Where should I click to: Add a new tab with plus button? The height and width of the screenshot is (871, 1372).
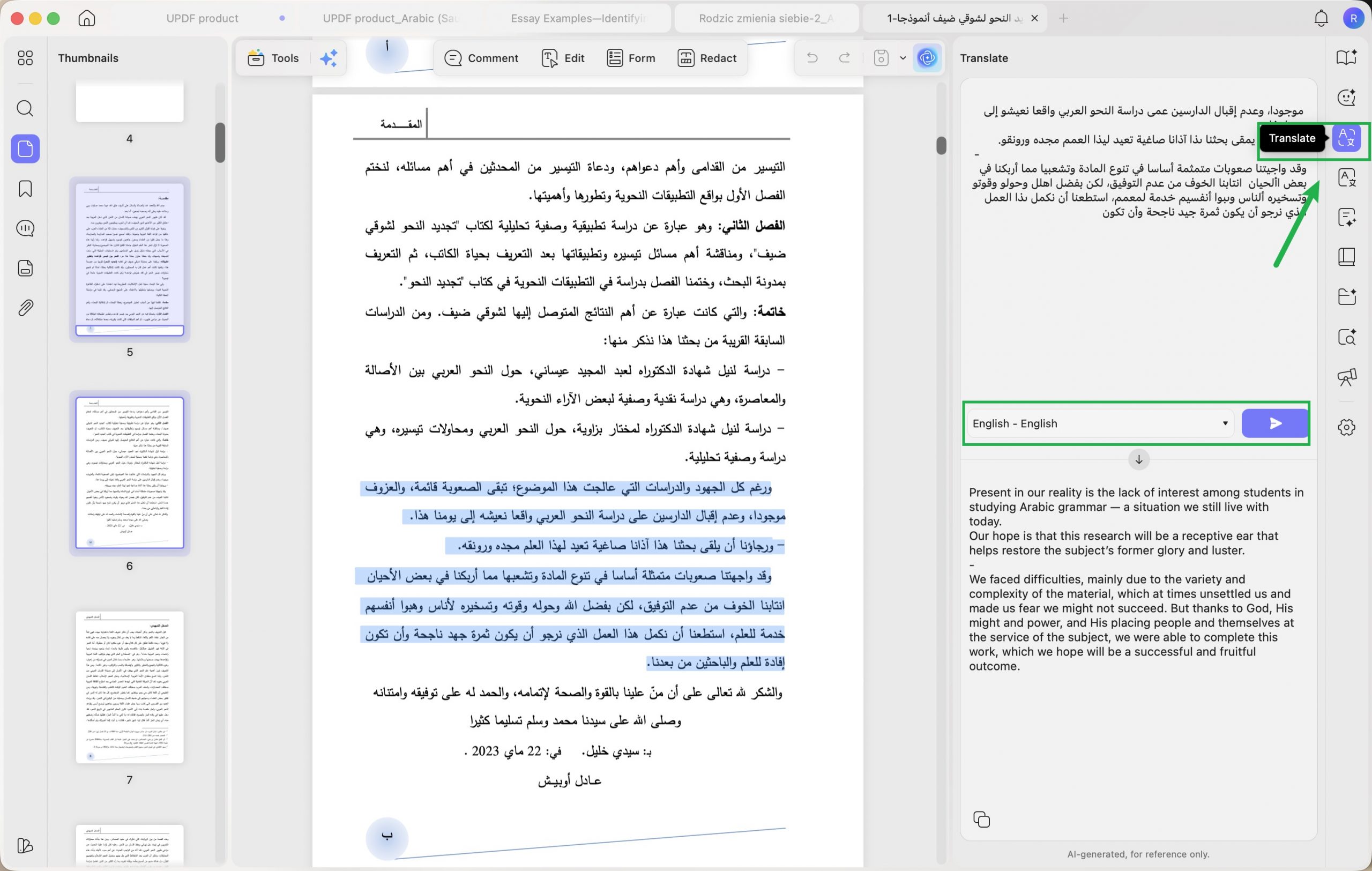1063,18
